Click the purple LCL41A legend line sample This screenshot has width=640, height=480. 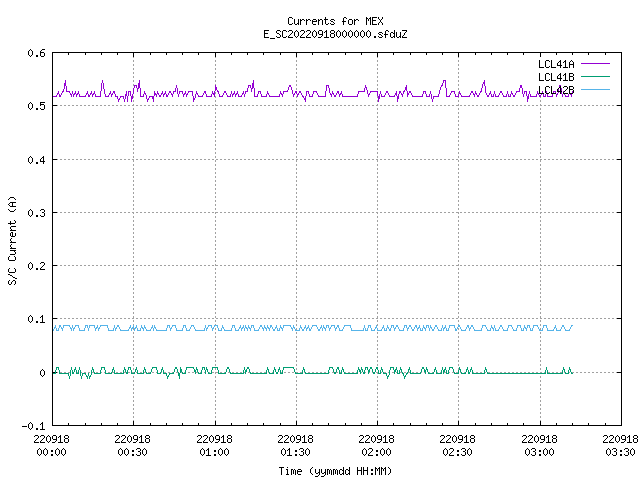(x=595, y=64)
